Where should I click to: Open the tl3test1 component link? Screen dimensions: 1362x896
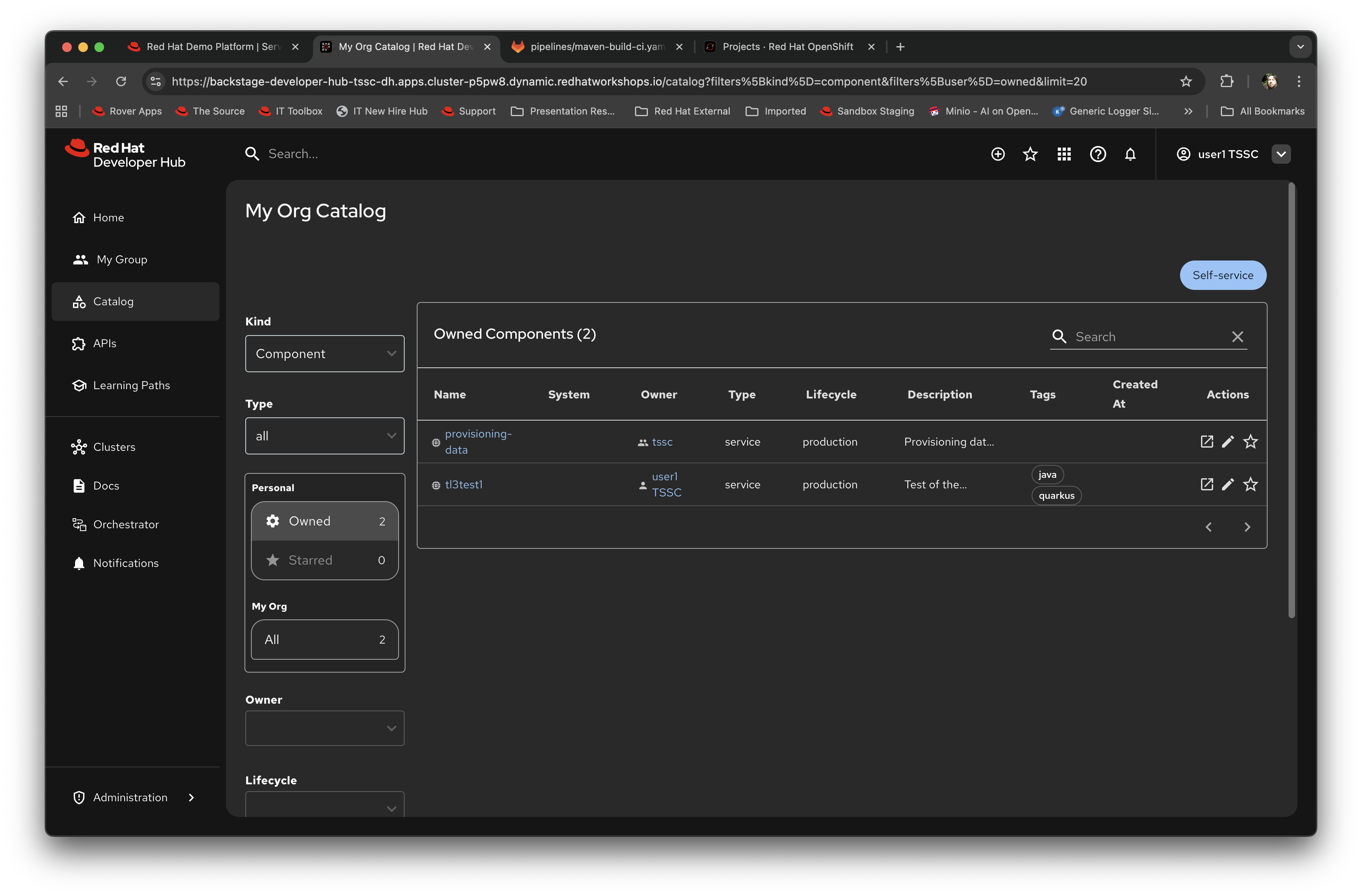tap(464, 485)
